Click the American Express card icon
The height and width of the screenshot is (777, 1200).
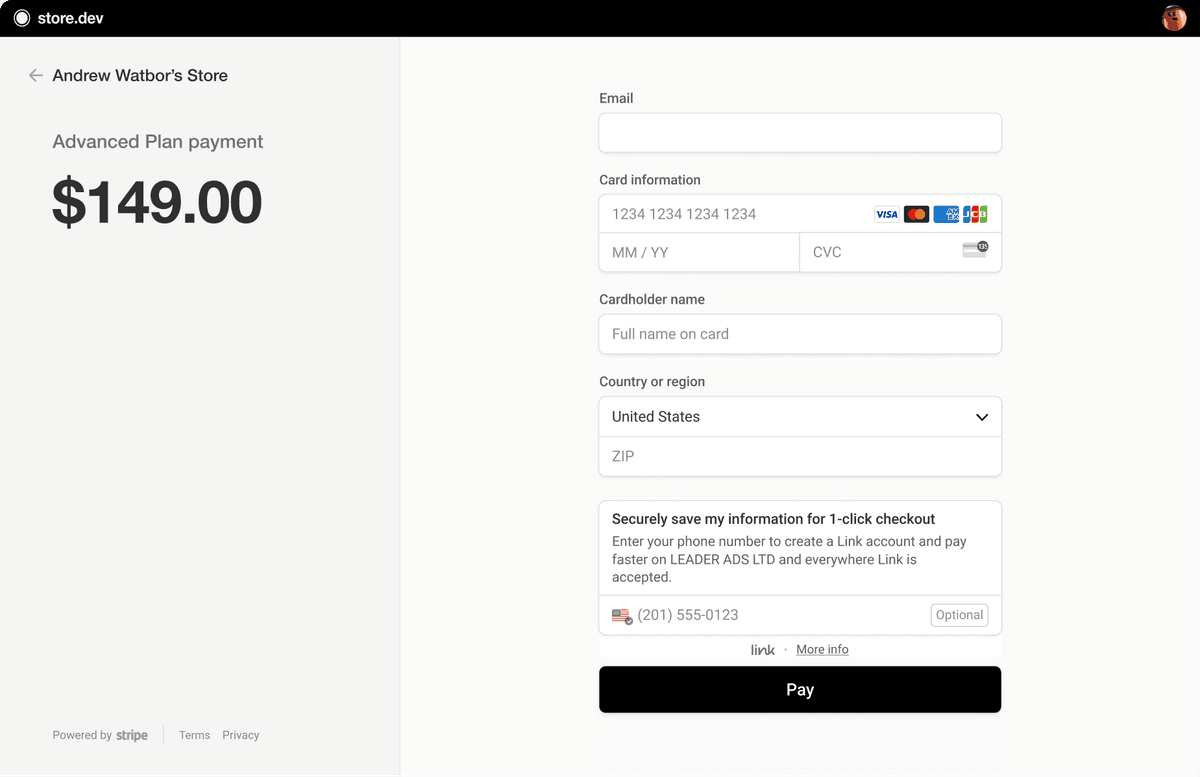point(946,214)
